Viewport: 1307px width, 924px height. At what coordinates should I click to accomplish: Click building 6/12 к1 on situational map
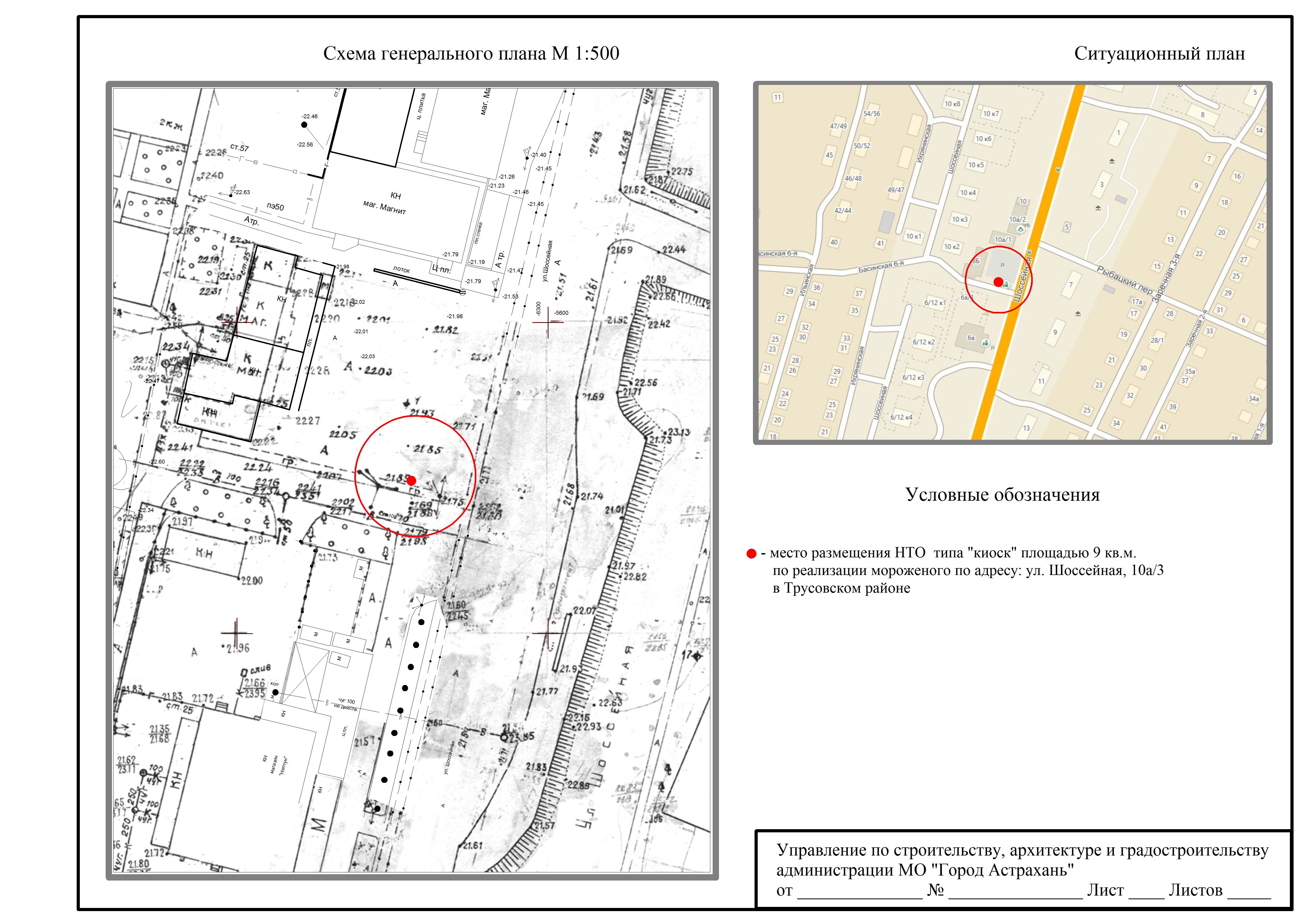[x=935, y=303]
